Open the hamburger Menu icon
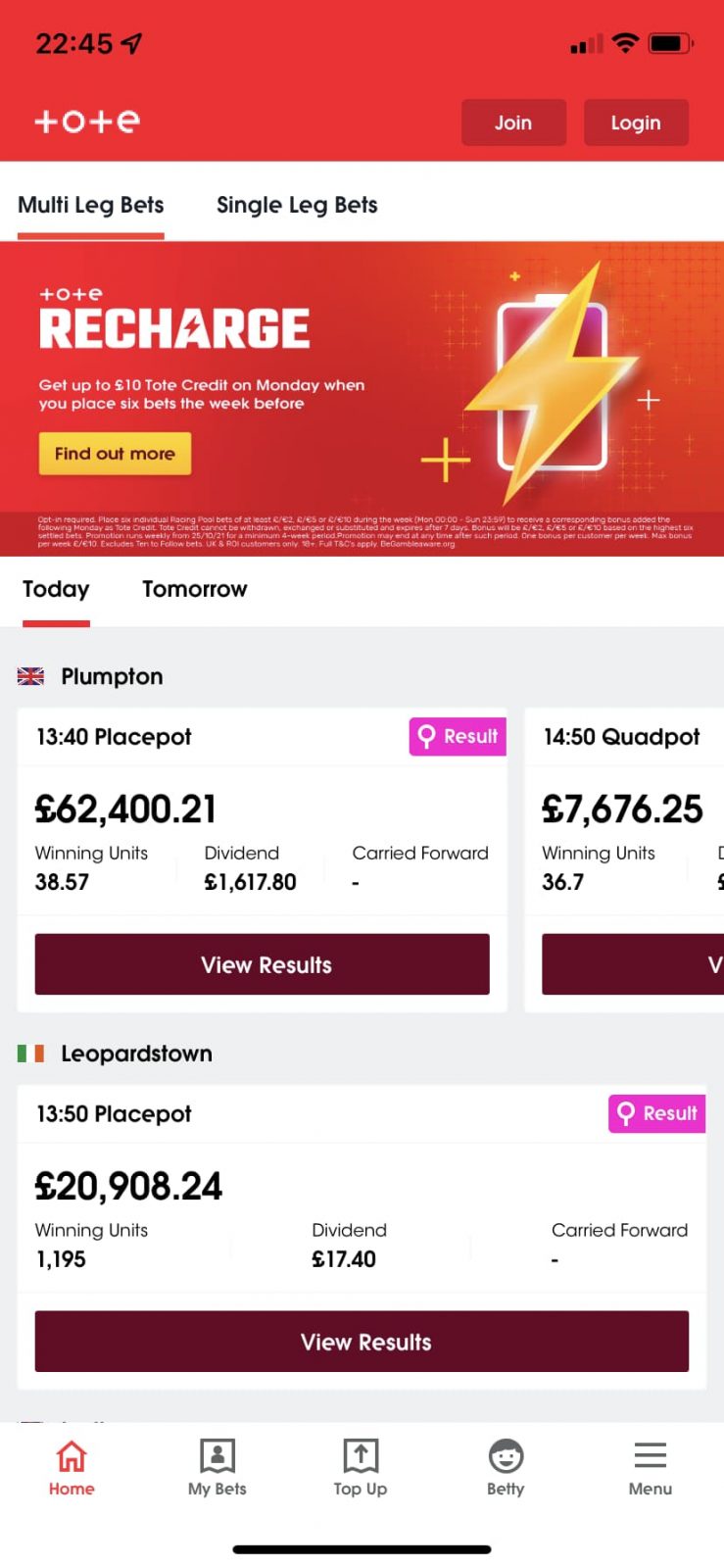This screenshot has height=1568, width=724. pyautogui.click(x=650, y=1457)
